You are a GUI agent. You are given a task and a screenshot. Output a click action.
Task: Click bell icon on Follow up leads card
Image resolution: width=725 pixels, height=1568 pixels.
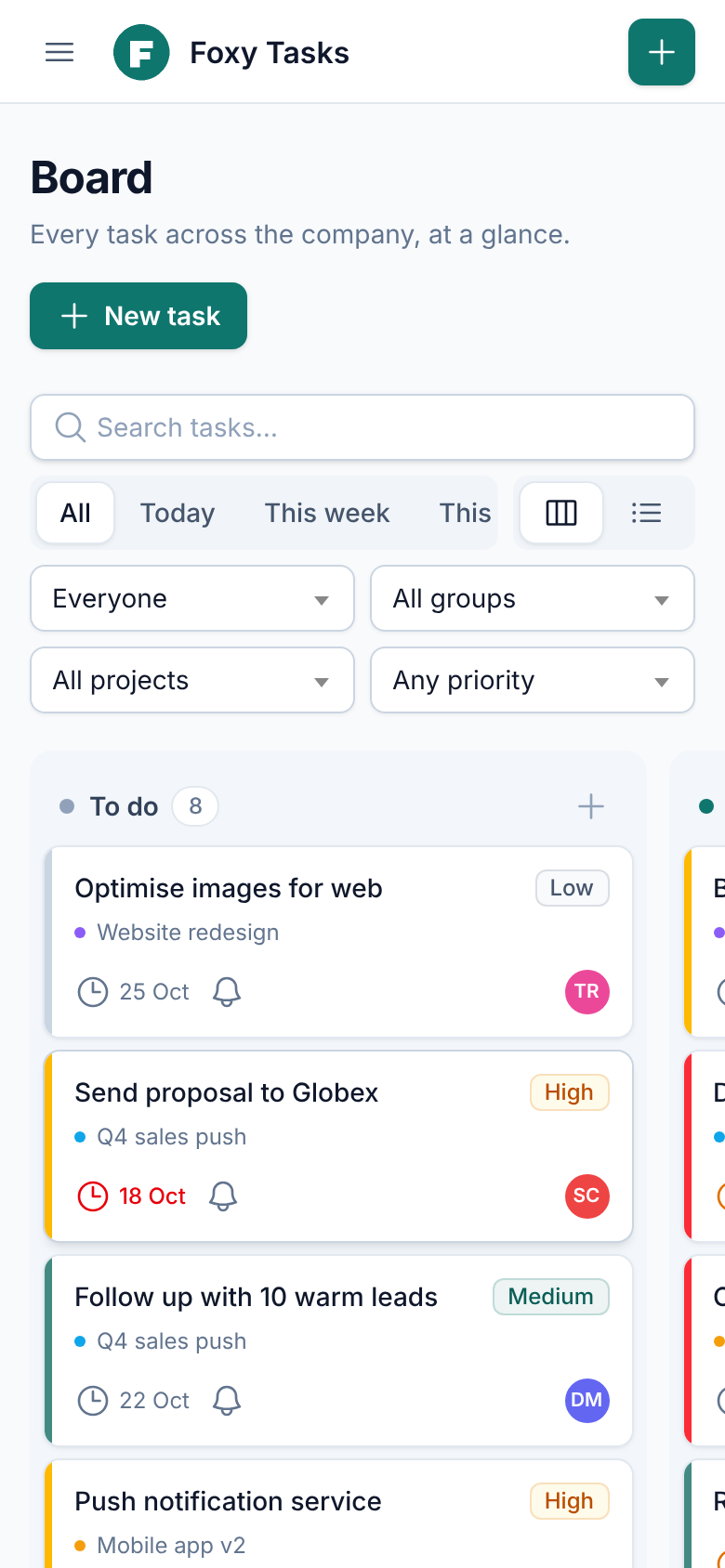[227, 1401]
